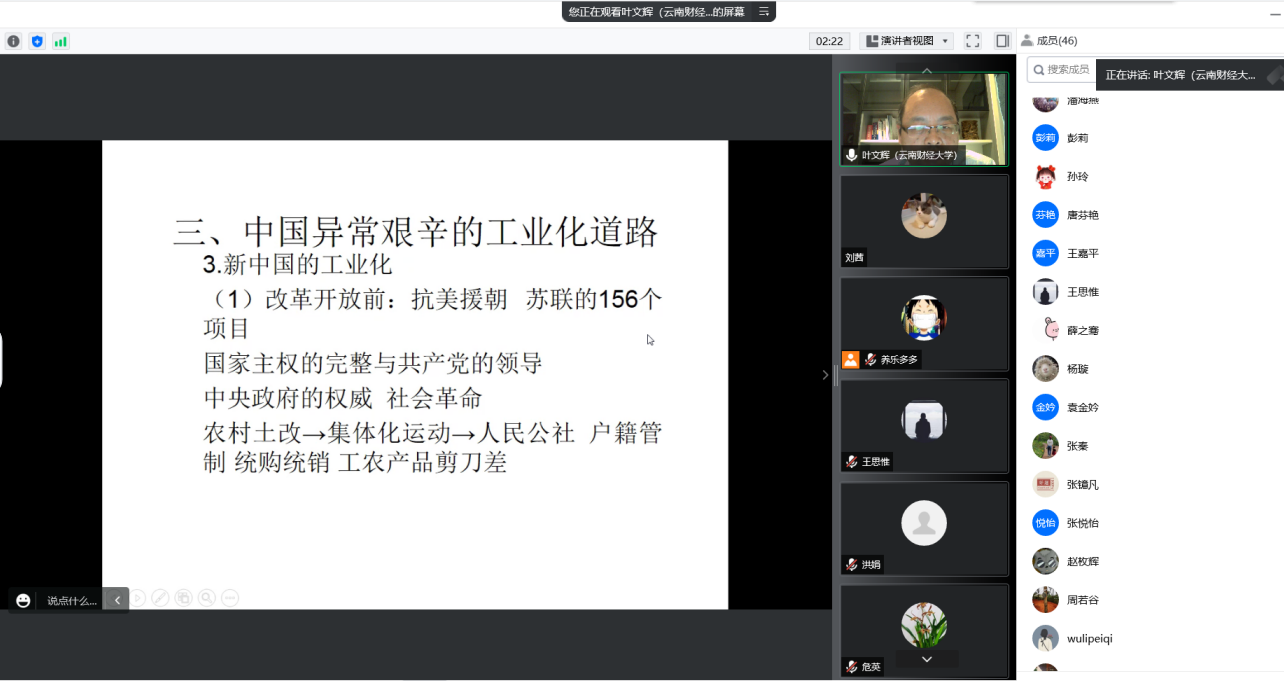
Task: Toggle the side panel layout icon
Action: point(1002,41)
